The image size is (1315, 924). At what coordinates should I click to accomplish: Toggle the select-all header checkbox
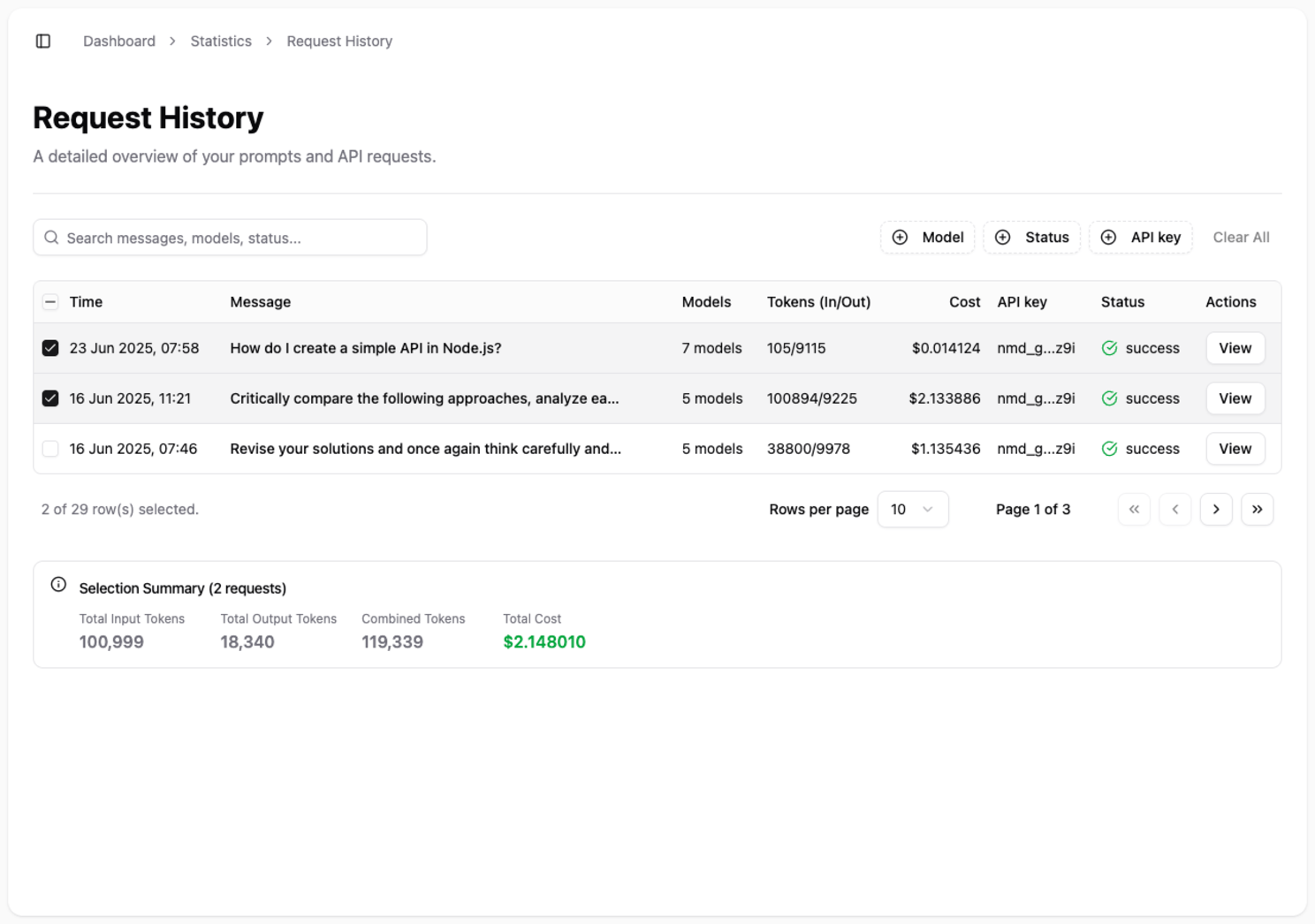coord(50,302)
